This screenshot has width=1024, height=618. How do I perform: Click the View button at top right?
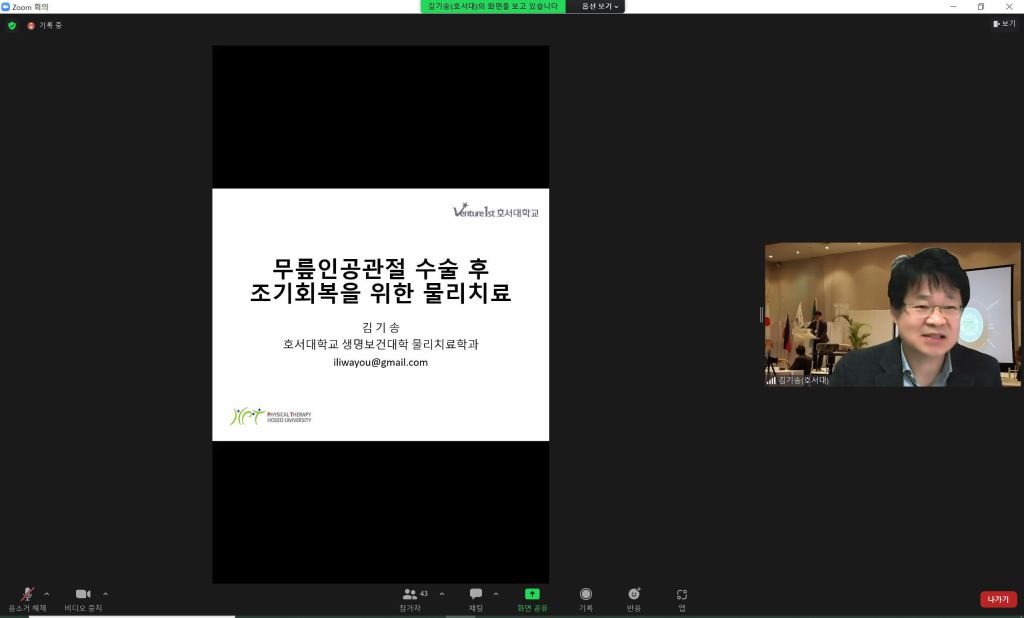tap(1004, 24)
